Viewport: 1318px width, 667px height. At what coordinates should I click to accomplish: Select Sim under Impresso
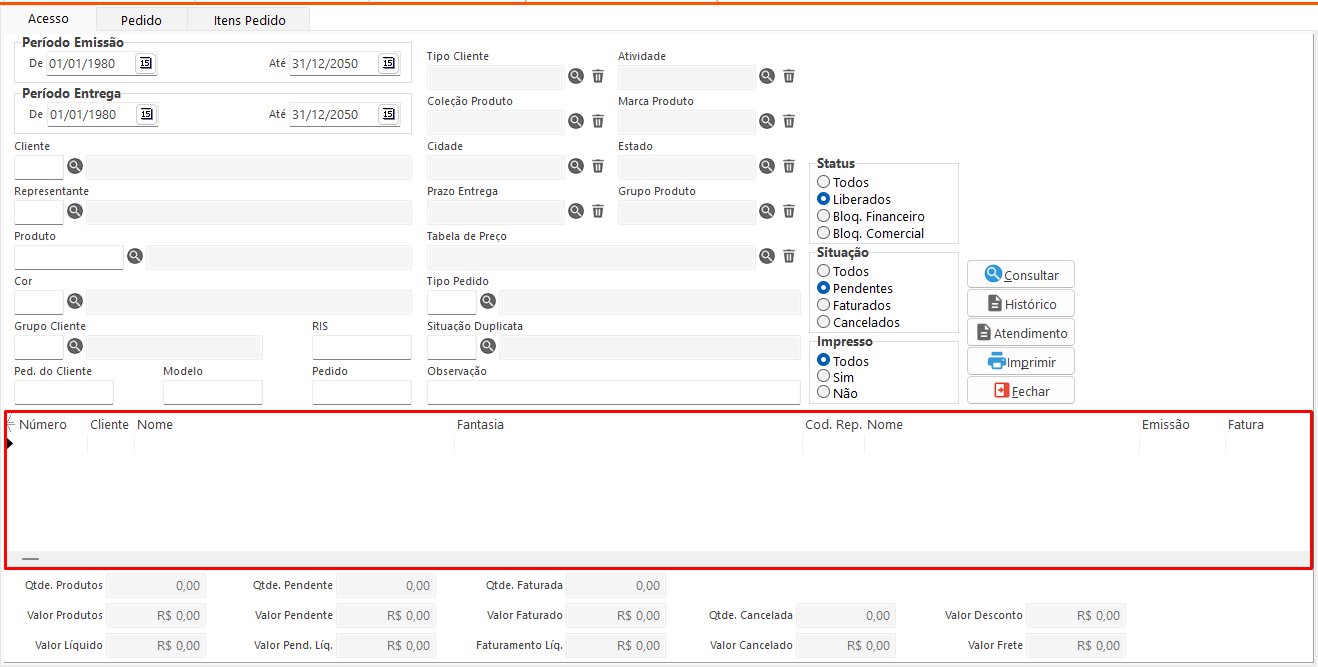click(824, 377)
